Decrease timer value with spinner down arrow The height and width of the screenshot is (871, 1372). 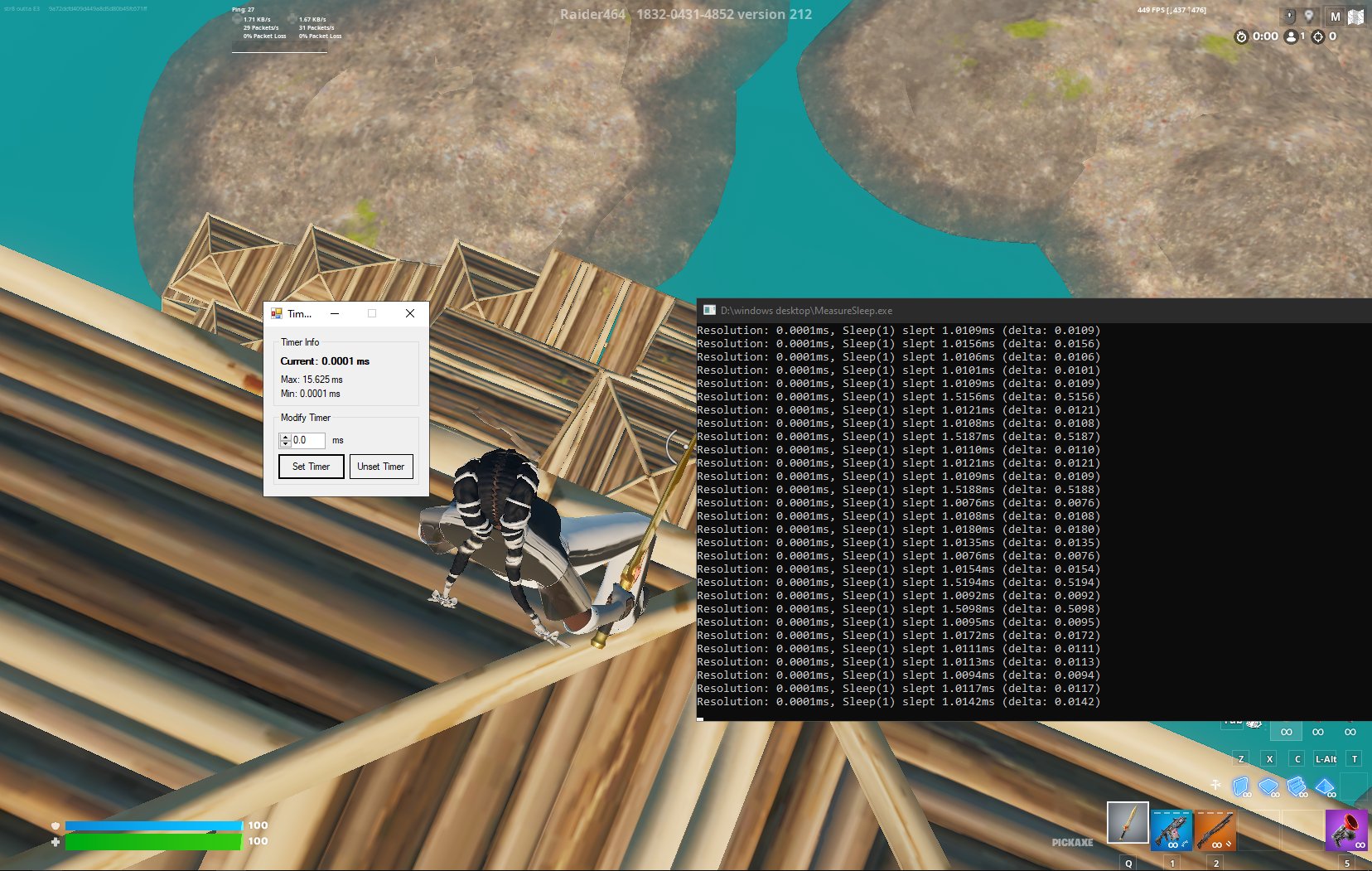click(285, 444)
